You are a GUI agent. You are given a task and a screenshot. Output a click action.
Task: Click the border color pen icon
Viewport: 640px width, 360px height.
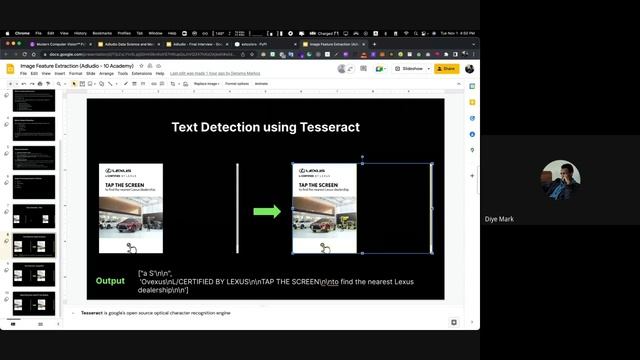pos(126,84)
